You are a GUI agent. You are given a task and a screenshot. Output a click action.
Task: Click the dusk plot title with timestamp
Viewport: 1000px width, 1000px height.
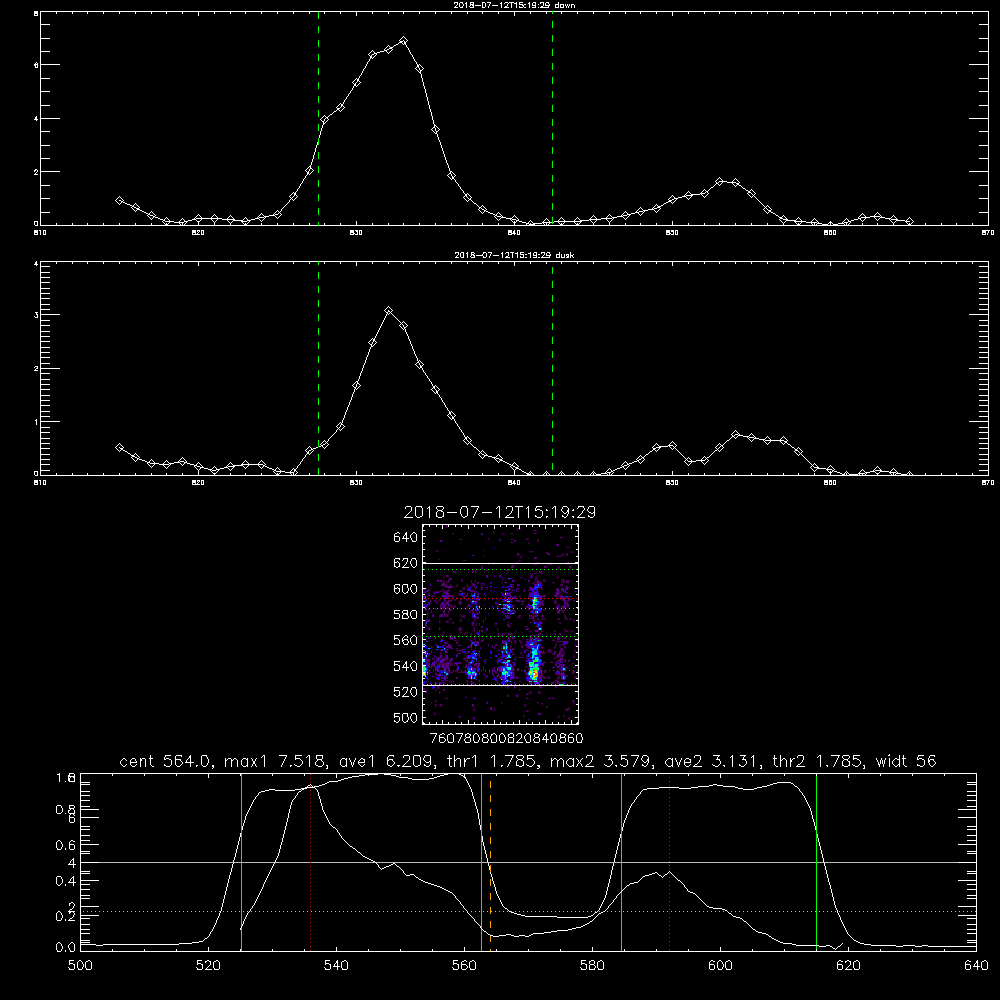(x=514, y=255)
